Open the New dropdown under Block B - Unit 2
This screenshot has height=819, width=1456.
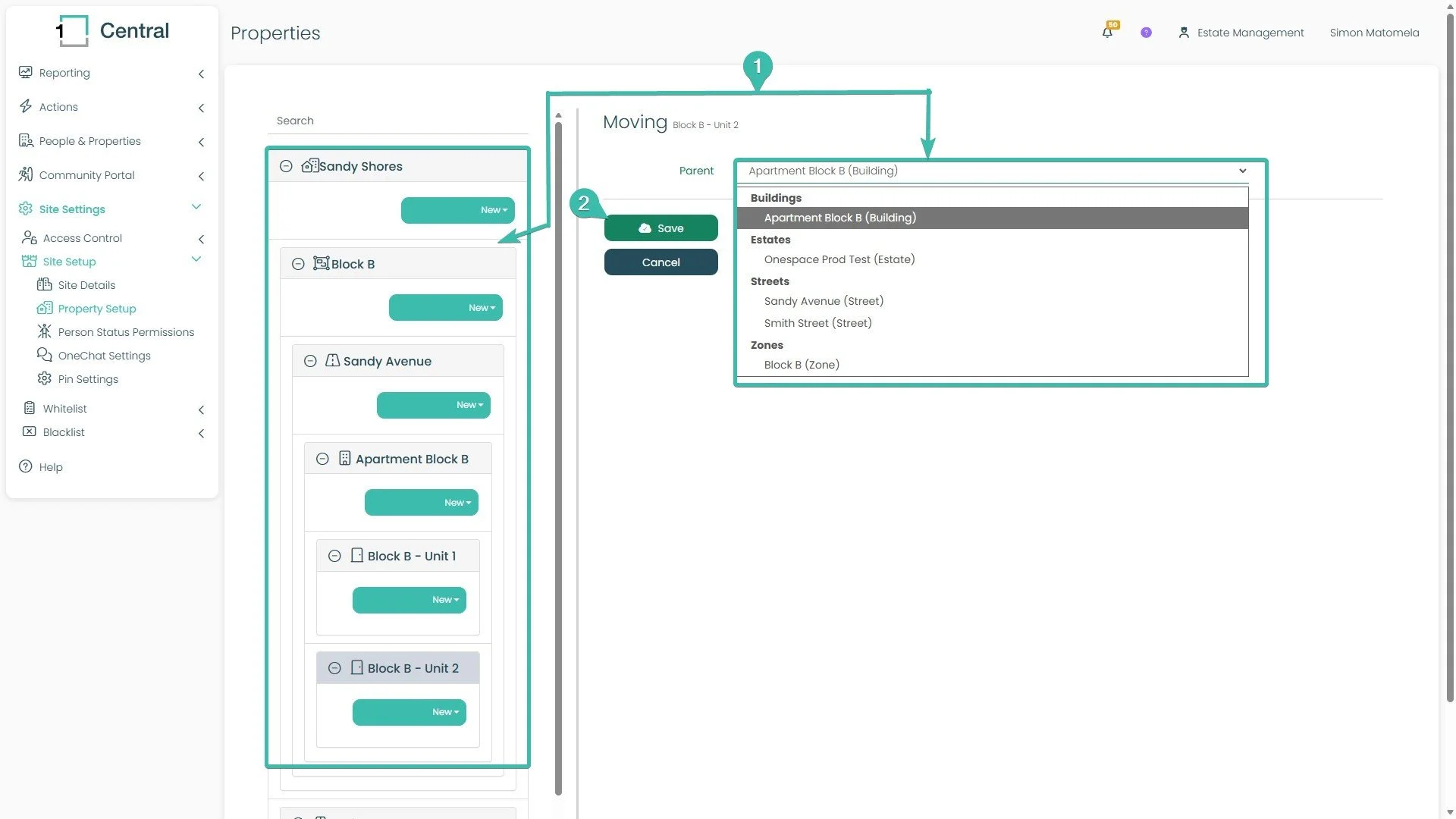pyautogui.click(x=409, y=712)
